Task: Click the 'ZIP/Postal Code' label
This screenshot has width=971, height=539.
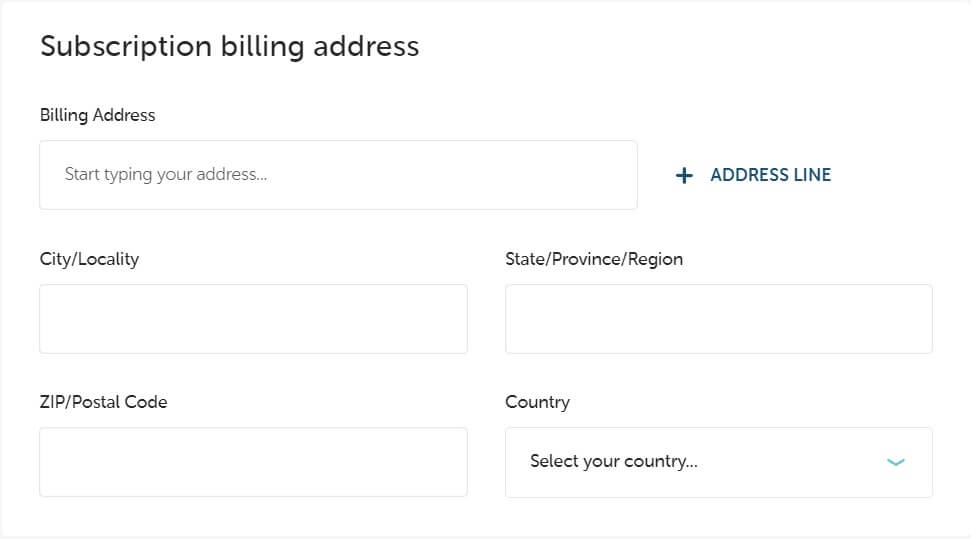Action: pyautogui.click(x=103, y=402)
